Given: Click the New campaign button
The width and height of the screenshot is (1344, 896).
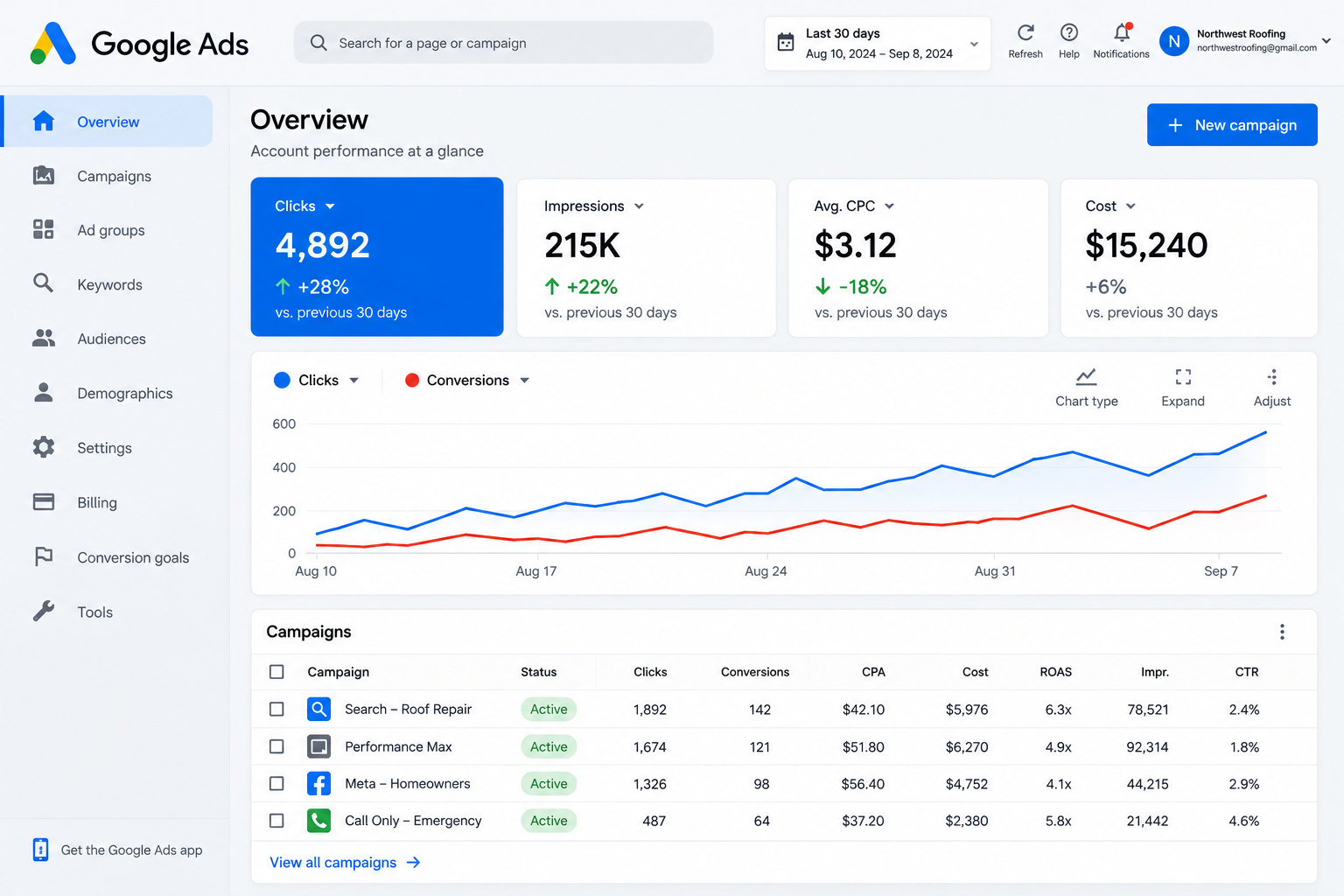Looking at the screenshot, I should [1232, 125].
